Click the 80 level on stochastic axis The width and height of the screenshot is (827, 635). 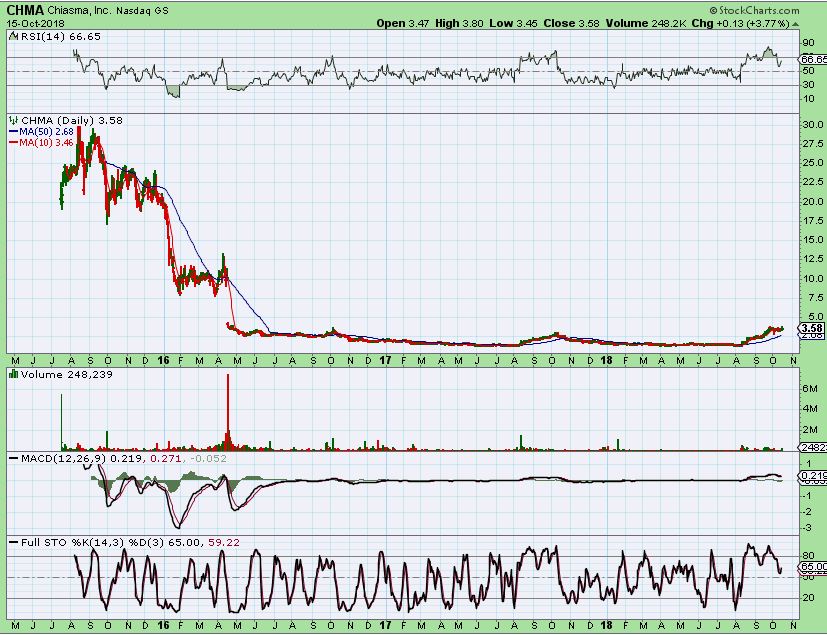tap(808, 556)
